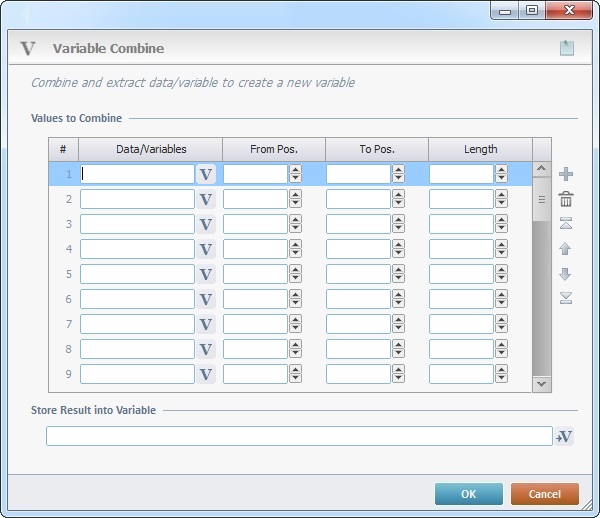Open variable picker for row 5
Image resolution: width=600 pixels, height=518 pixels.
(206, 274)
